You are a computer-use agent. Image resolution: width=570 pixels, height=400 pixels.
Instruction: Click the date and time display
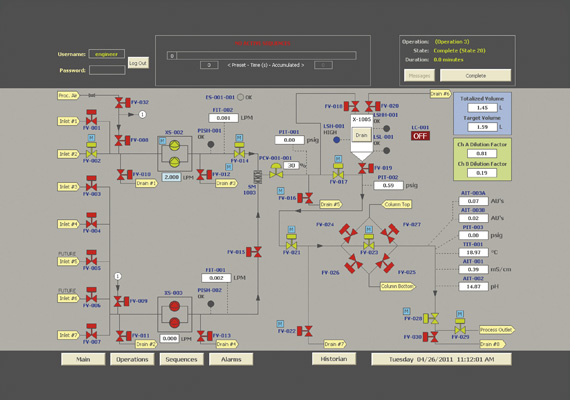coord(441,359)
